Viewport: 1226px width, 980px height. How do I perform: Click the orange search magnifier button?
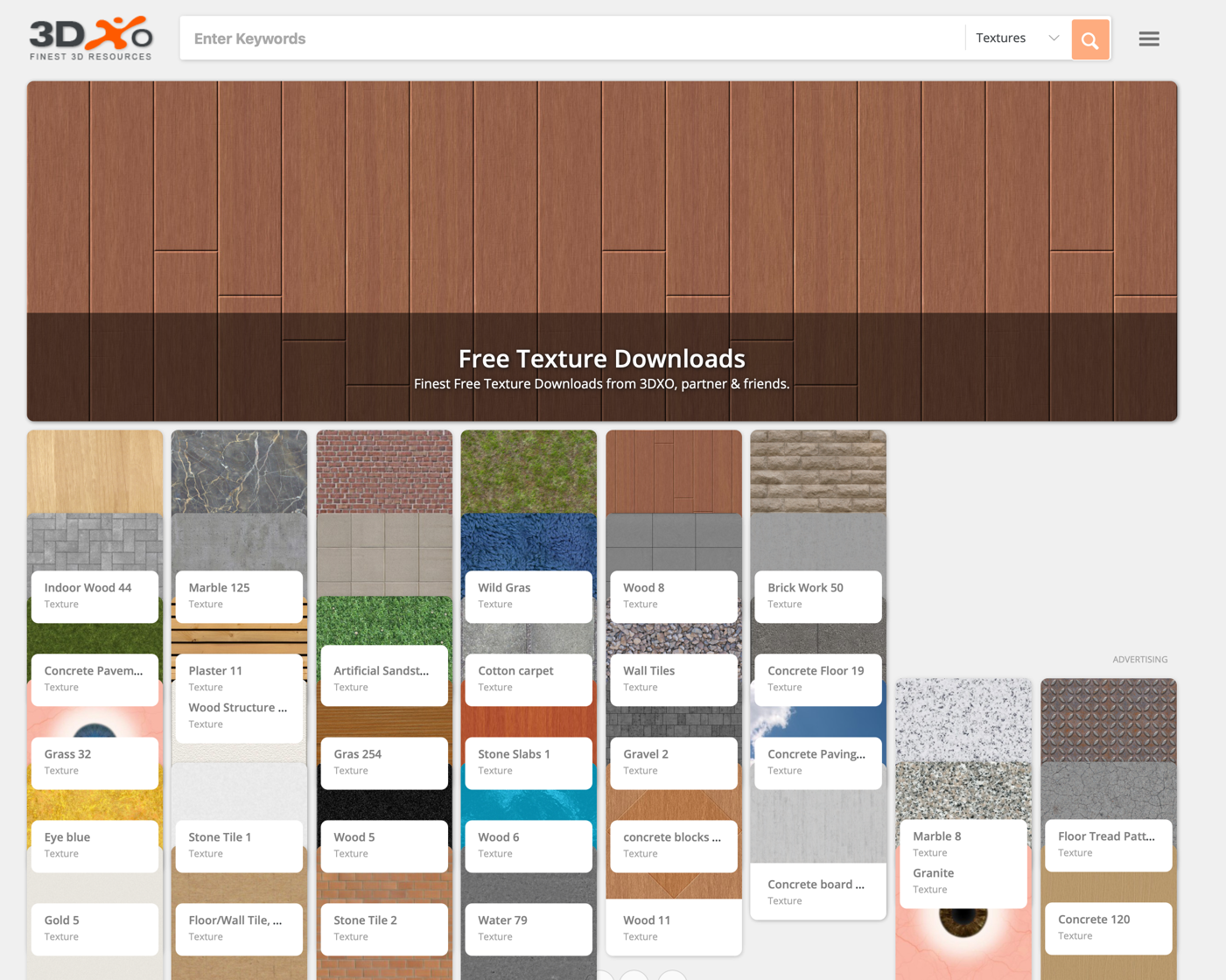pyautogui.click(x=1089, y=39)
